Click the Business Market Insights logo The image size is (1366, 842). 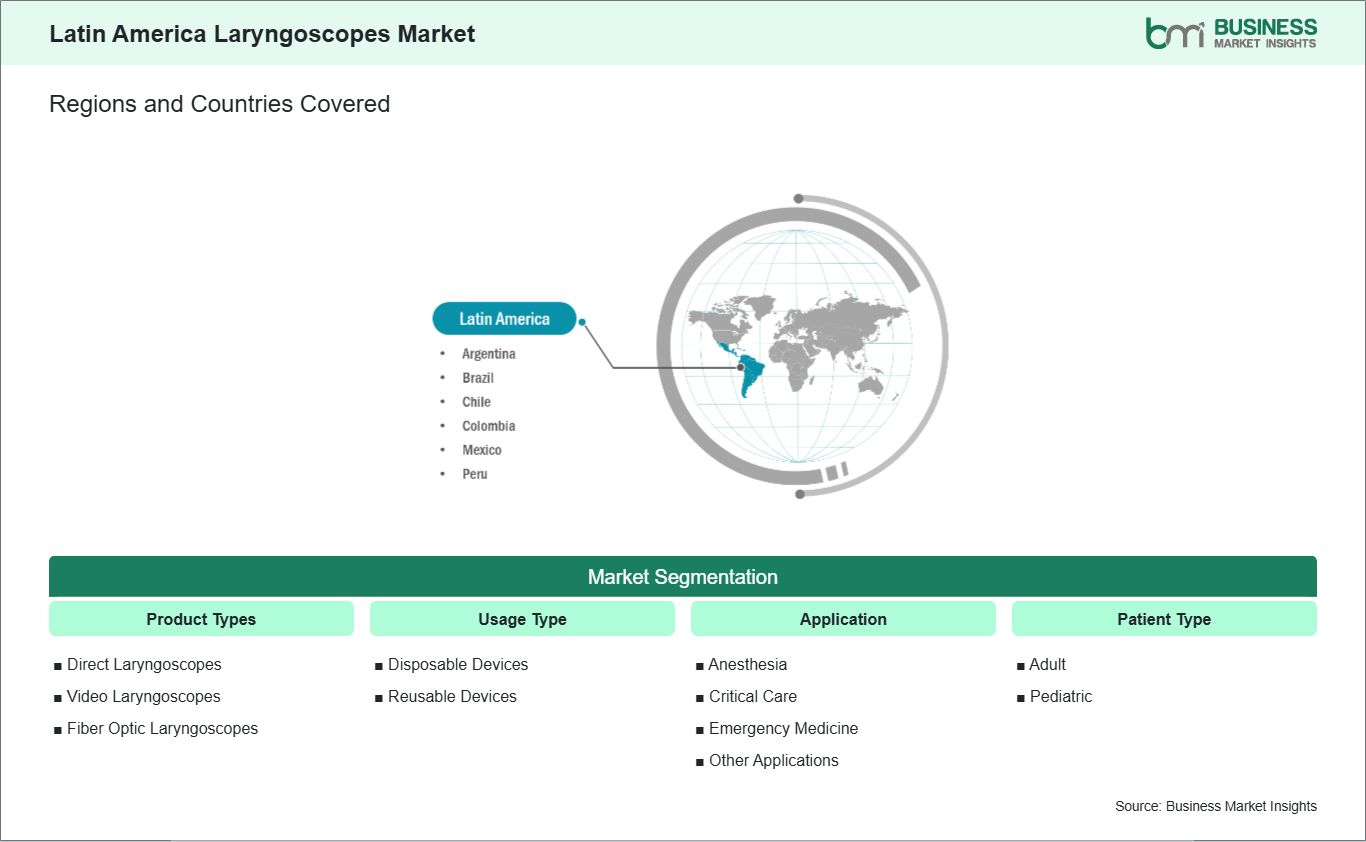(x=1231, y=33)
